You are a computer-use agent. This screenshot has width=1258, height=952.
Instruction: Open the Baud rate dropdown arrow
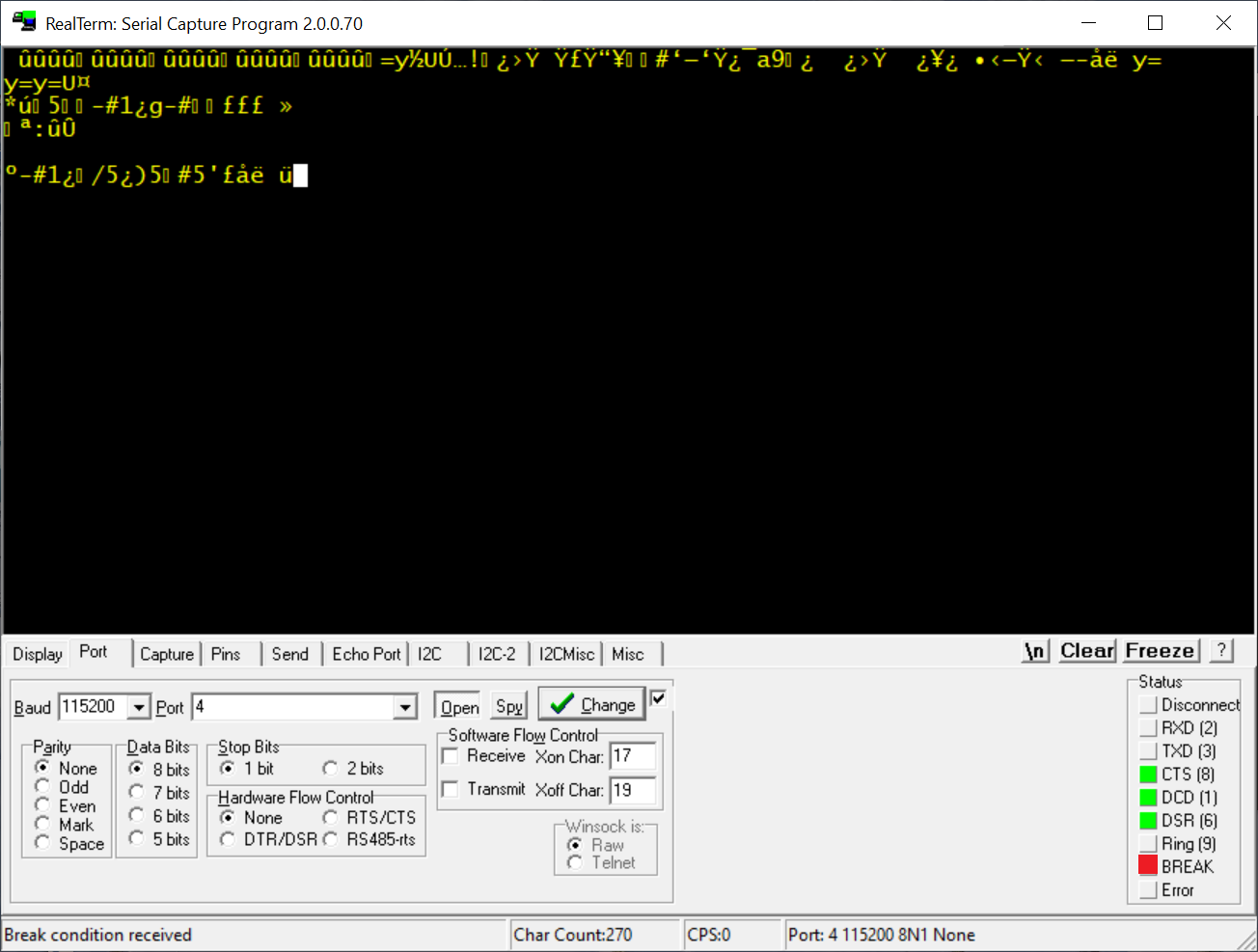pyautogui.click(x=140, y=708)
